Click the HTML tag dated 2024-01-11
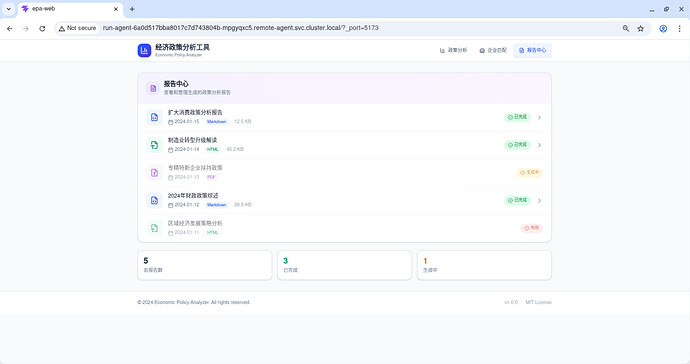The height and width of the screenshot is (364, 690). 213,232
